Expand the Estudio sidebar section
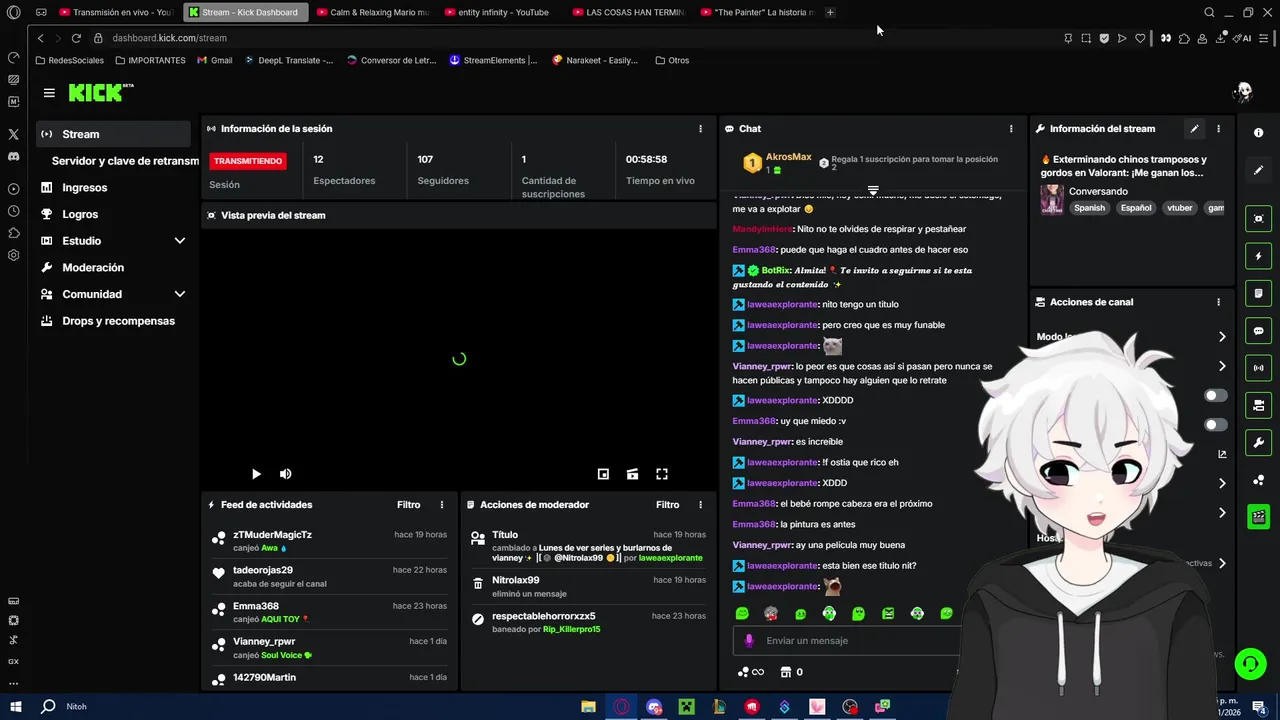Viewport: 1280px width, 720px height. [x=180, y=241]
